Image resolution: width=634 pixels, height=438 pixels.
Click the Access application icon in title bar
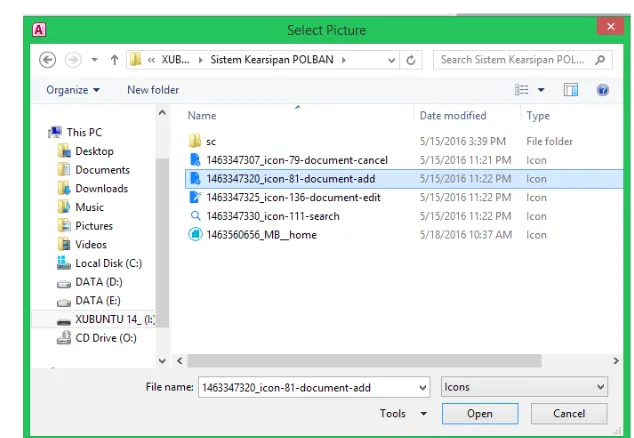pyautogui.click(x=39, y=30)
